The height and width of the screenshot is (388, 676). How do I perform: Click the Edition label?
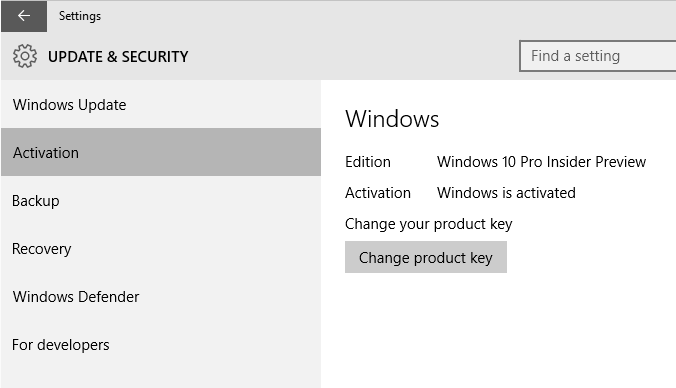click(368, 162)
